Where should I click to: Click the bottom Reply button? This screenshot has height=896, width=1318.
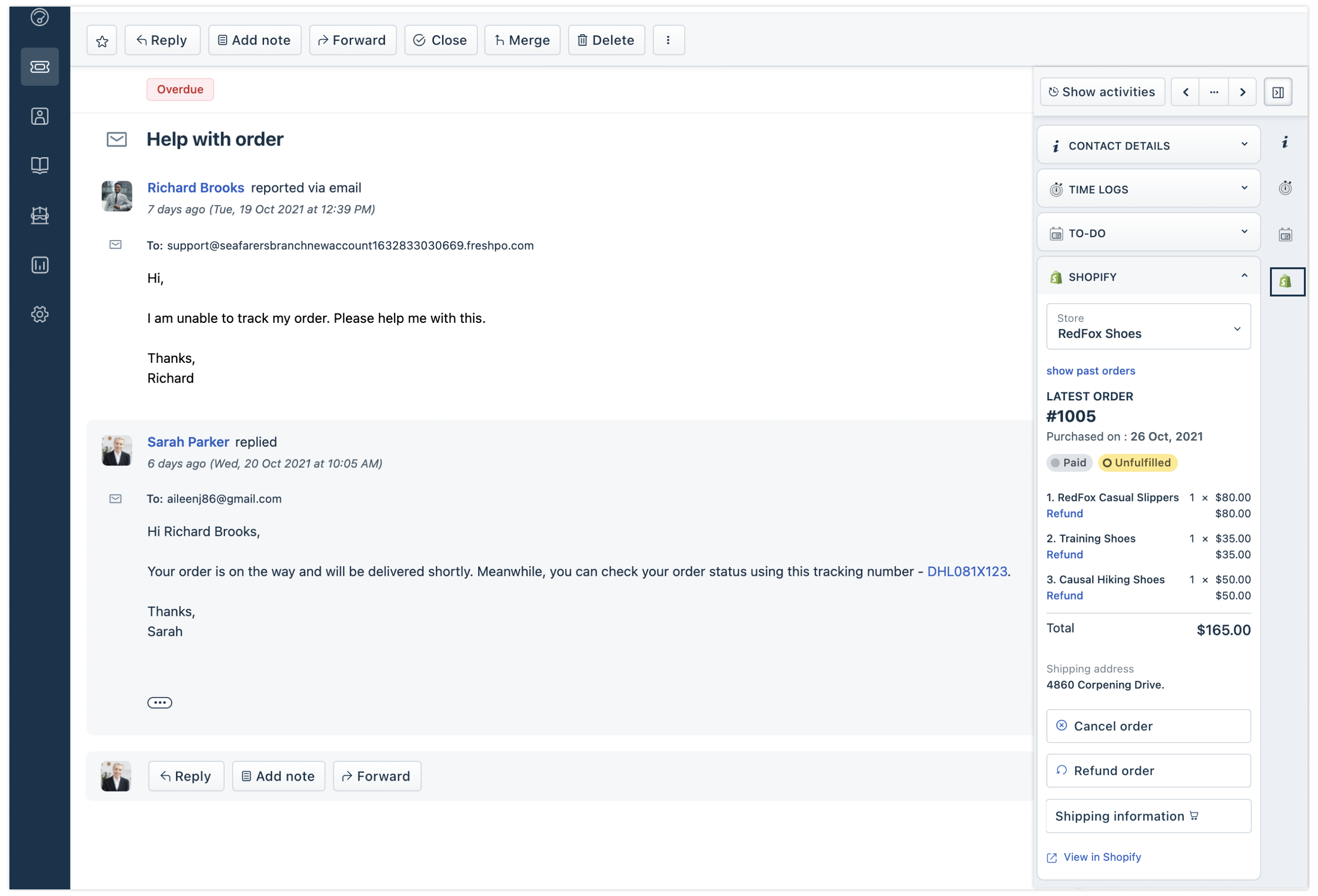(186, 776)
